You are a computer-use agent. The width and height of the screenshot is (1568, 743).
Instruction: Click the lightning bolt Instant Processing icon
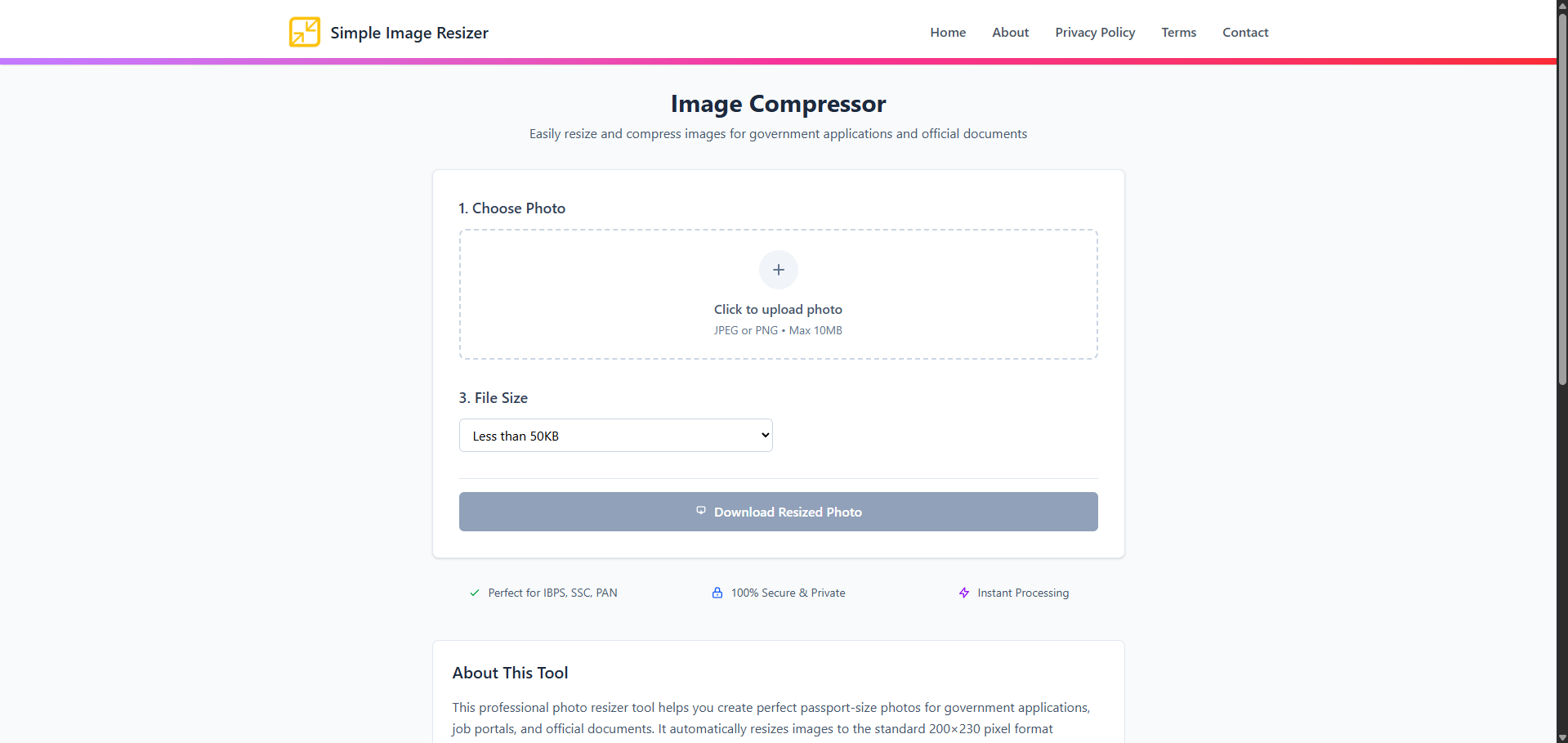(x=964, y=593)
